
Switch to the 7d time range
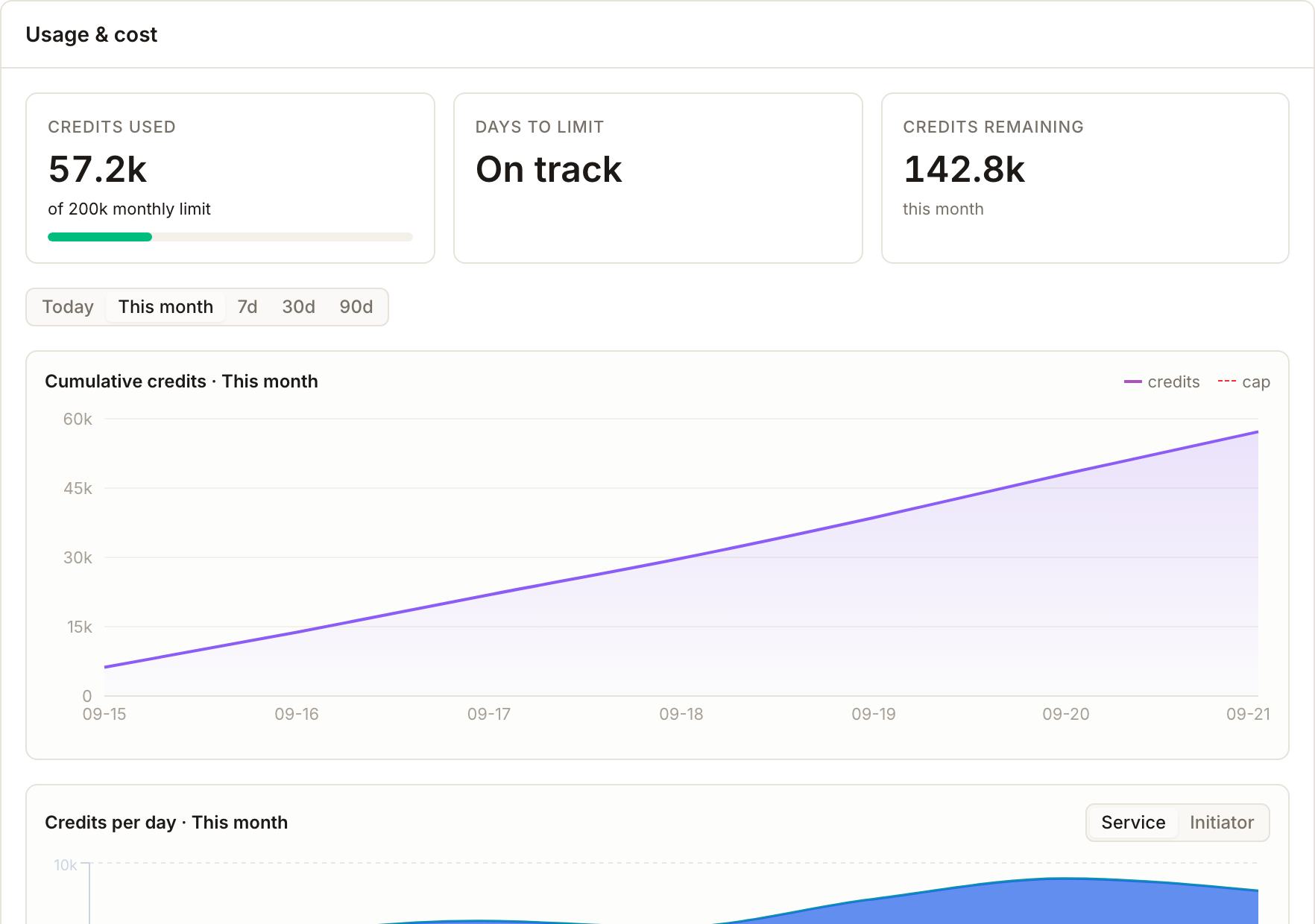tap(247, 307)
